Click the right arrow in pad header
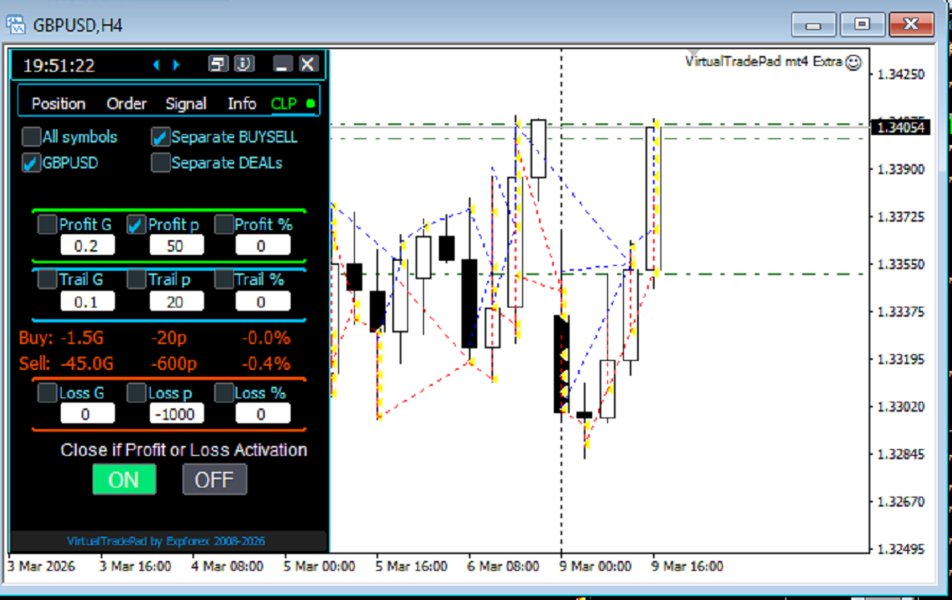 coord(176,64)
